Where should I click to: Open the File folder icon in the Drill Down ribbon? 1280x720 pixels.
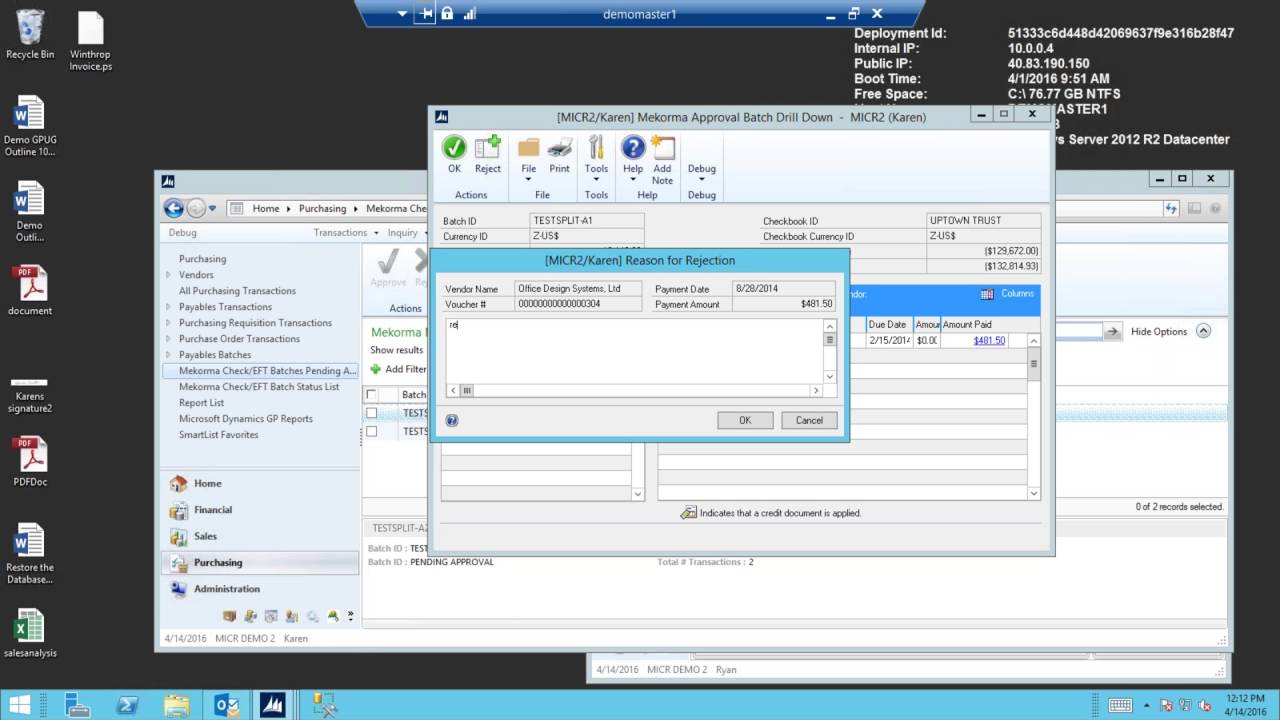(x=528, y=148)
